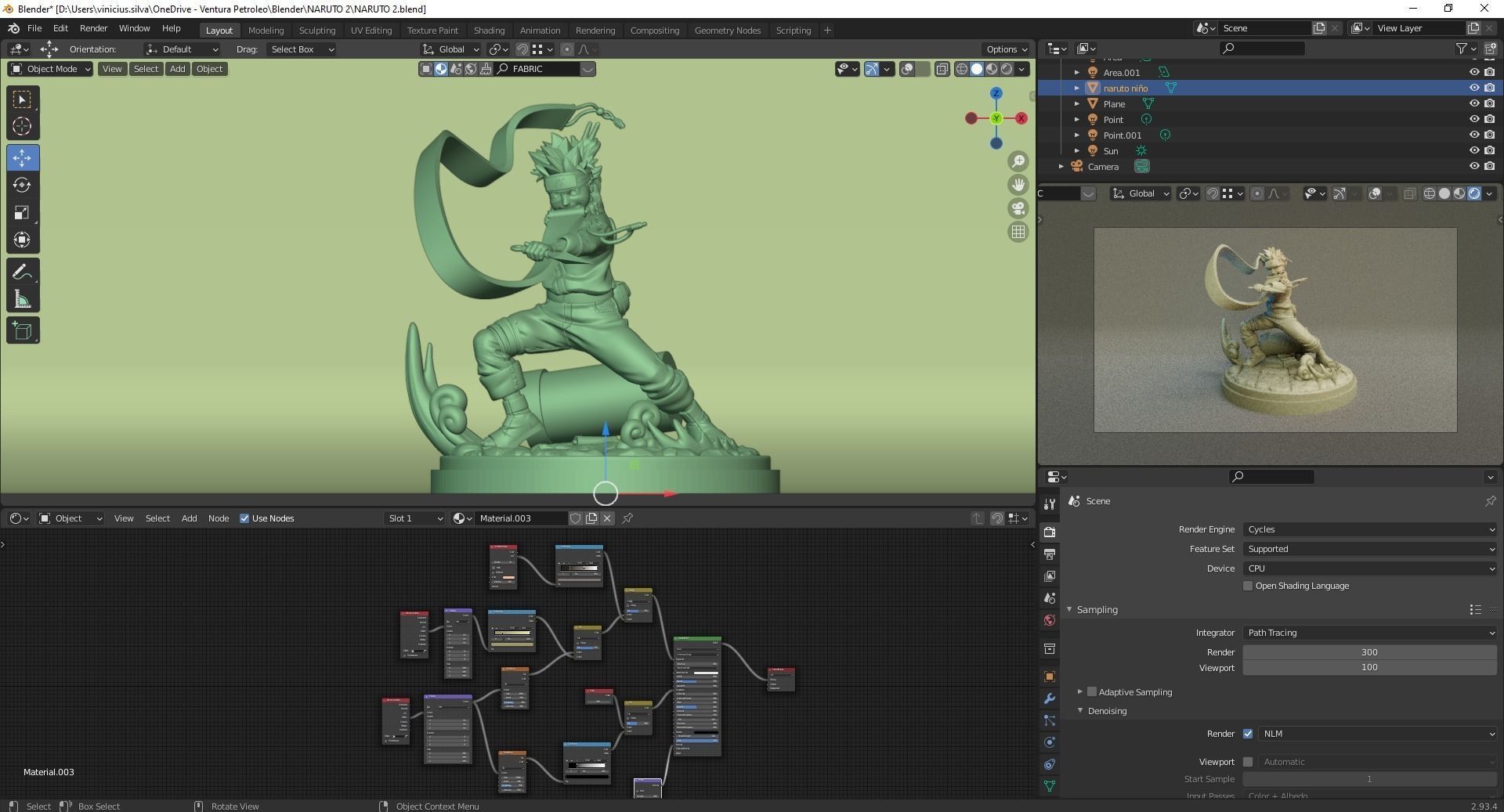Click the outliner search field
The height and width of the screenshot is (812, 1504).
(1263, 49)
